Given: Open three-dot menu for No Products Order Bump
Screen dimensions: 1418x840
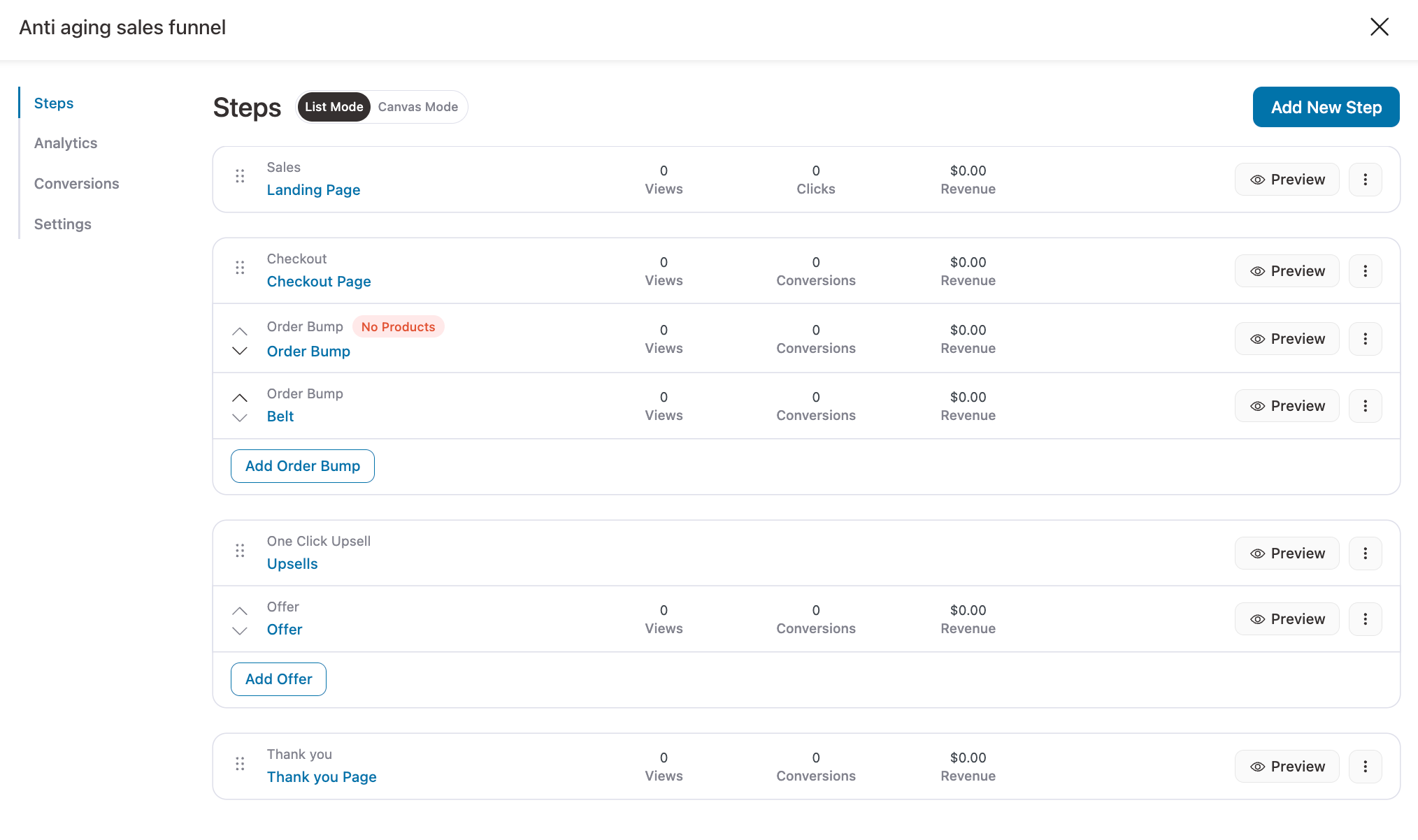Looking at the screenshot, I should (x=1365, y=339).
